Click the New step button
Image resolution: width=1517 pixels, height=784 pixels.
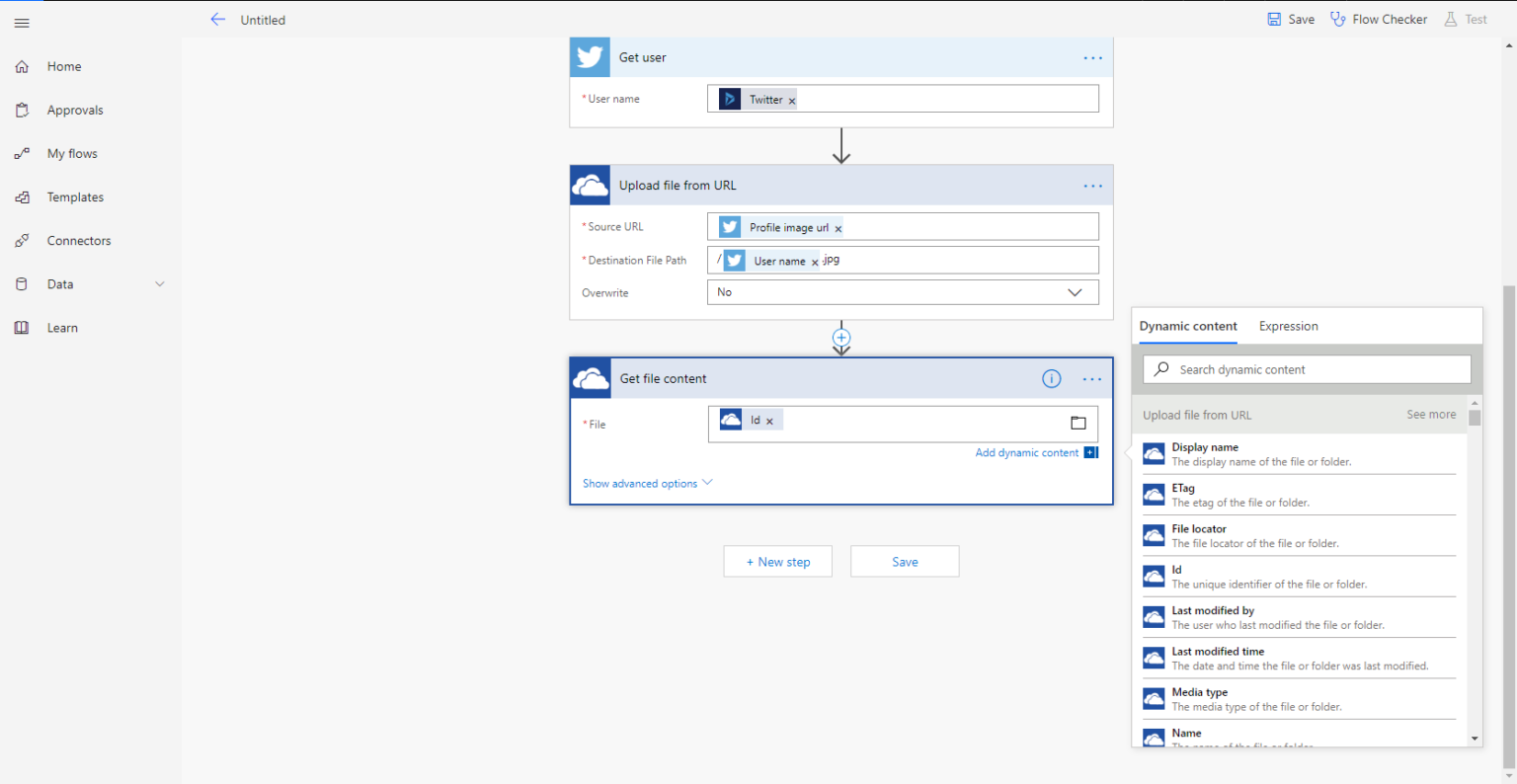click(x=777, y=561)
